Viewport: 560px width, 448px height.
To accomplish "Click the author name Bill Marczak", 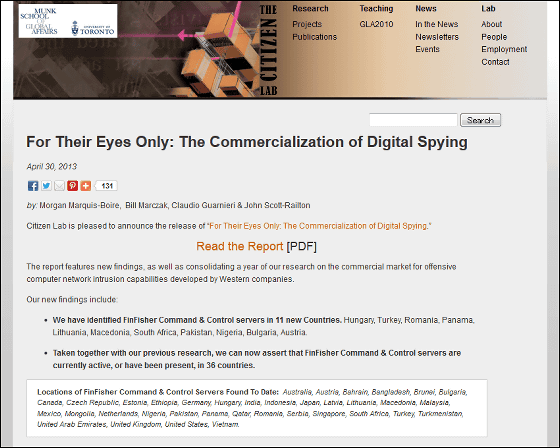I will 146,205.
